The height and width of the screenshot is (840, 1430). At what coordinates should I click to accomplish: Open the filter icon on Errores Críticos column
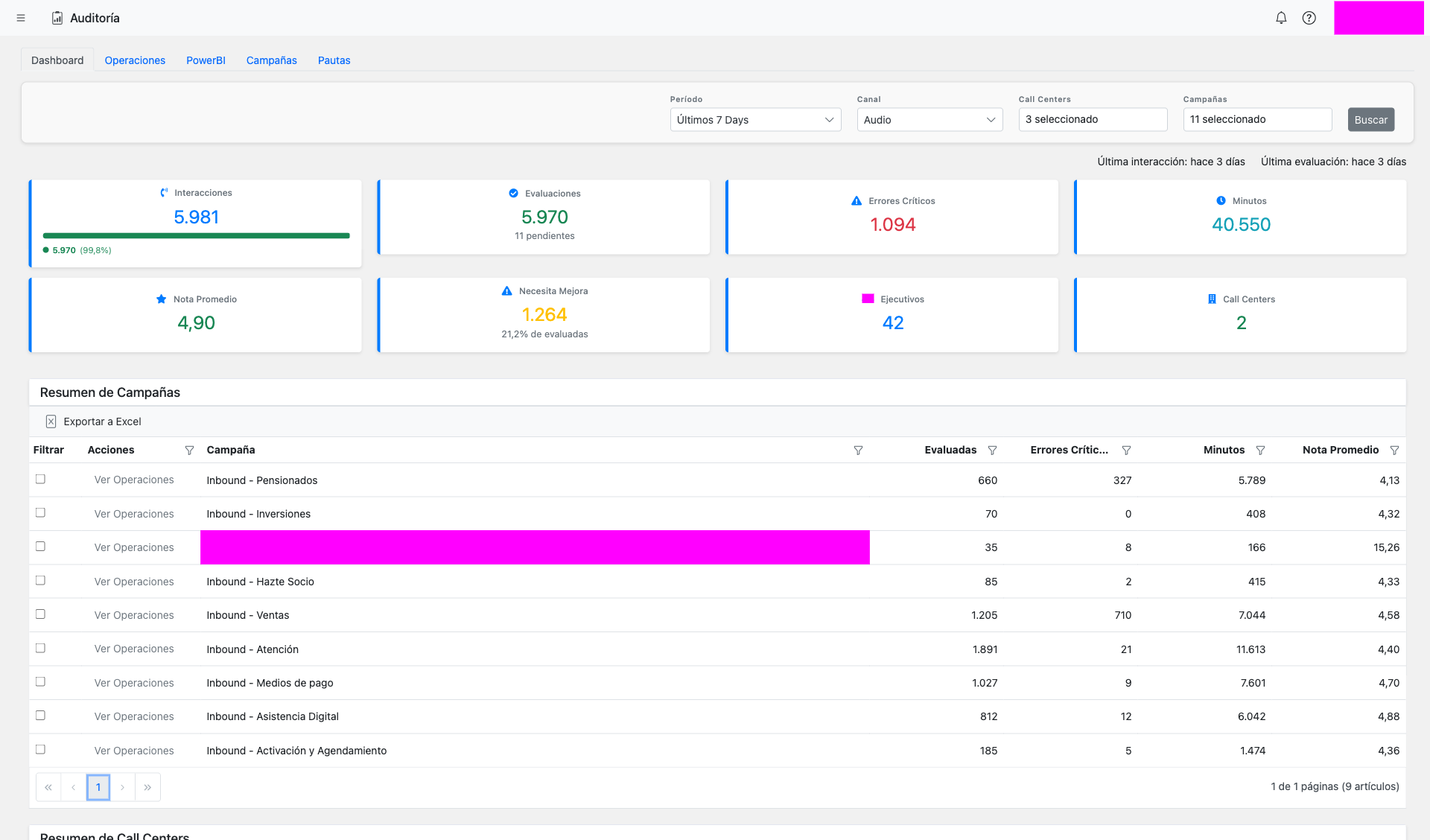[x=1126, y=450]
